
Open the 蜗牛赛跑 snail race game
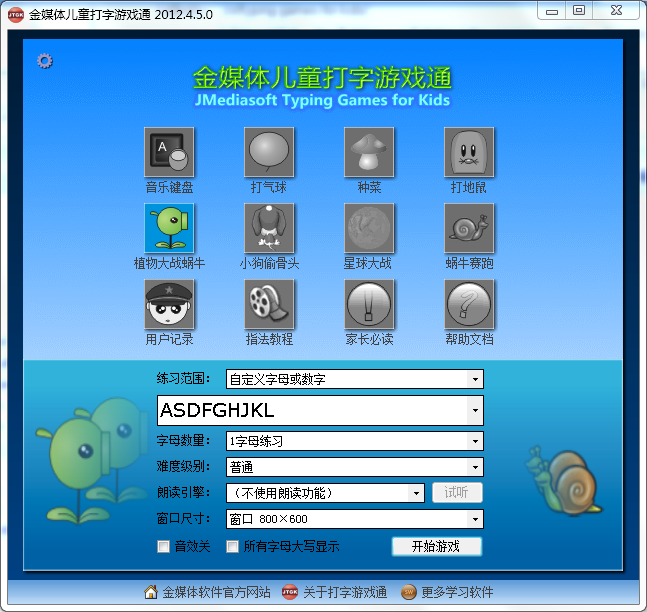click(469, 228)
